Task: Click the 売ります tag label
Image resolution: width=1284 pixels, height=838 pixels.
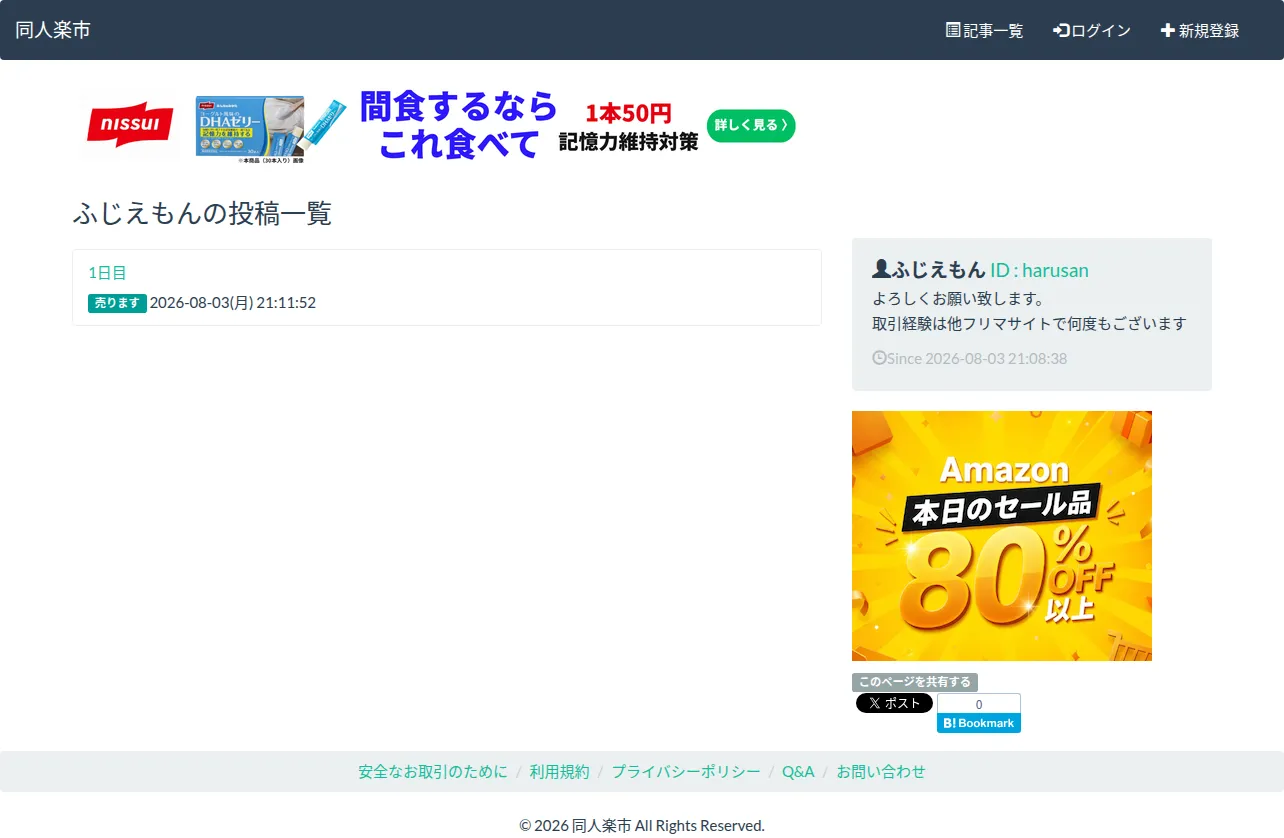Action: (117, 303)
